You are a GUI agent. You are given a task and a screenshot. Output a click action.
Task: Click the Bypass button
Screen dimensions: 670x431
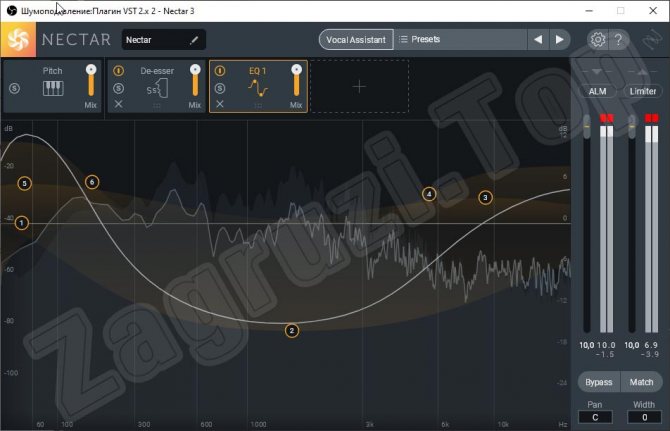point(598,382)
